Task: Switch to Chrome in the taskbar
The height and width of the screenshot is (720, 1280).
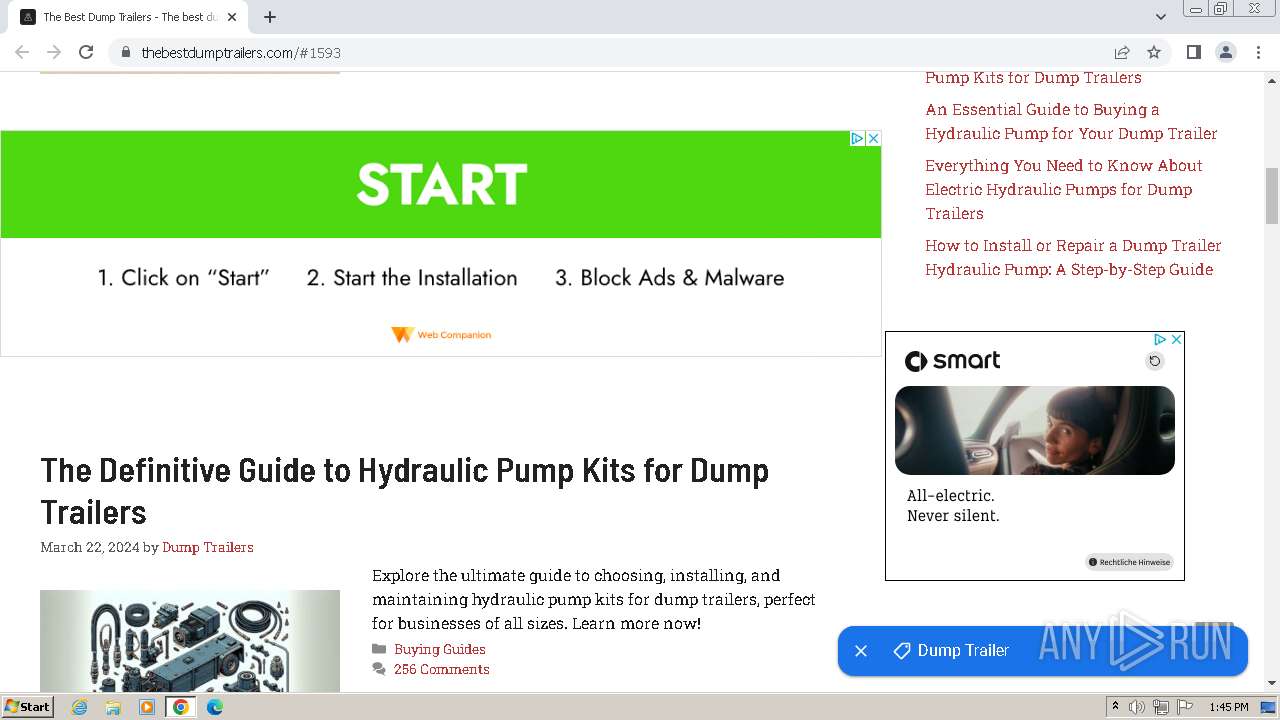Action: [x=181, y=707]
